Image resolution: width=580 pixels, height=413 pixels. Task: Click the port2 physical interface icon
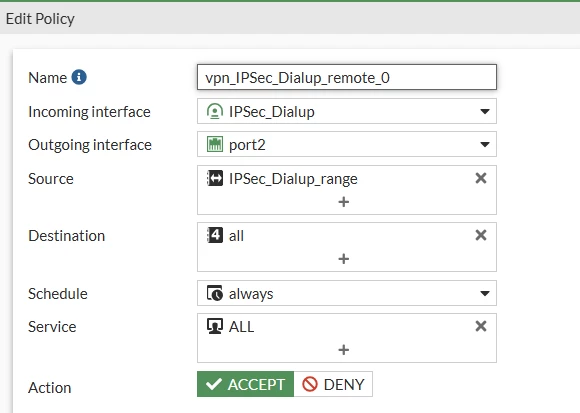click(x=215, y=145)
